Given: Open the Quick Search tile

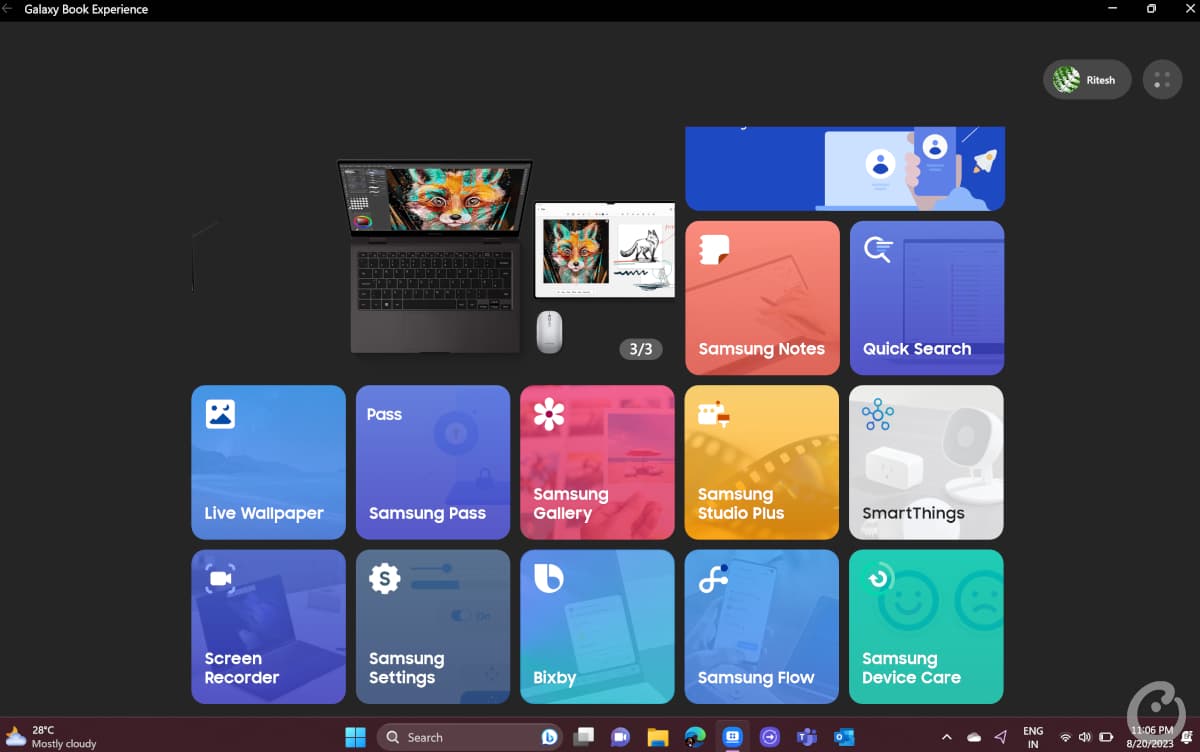Looking at the screenshot, I should tap(927, 298).
